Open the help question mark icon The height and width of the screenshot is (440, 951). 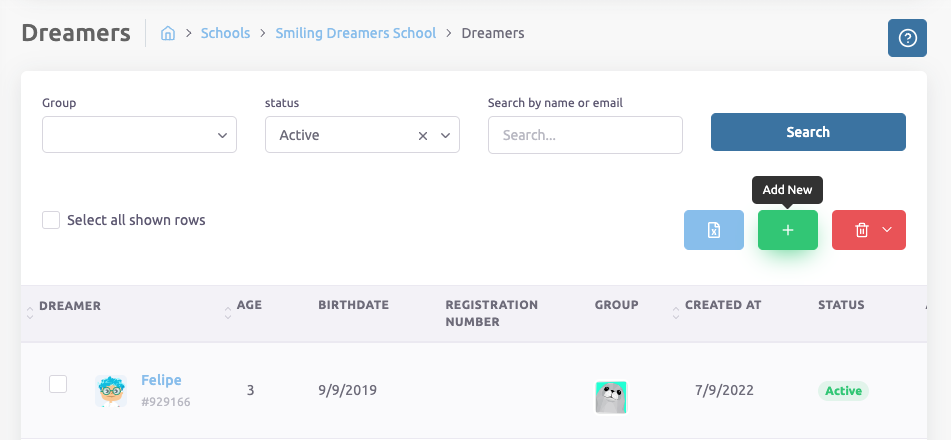pos(907,38)
